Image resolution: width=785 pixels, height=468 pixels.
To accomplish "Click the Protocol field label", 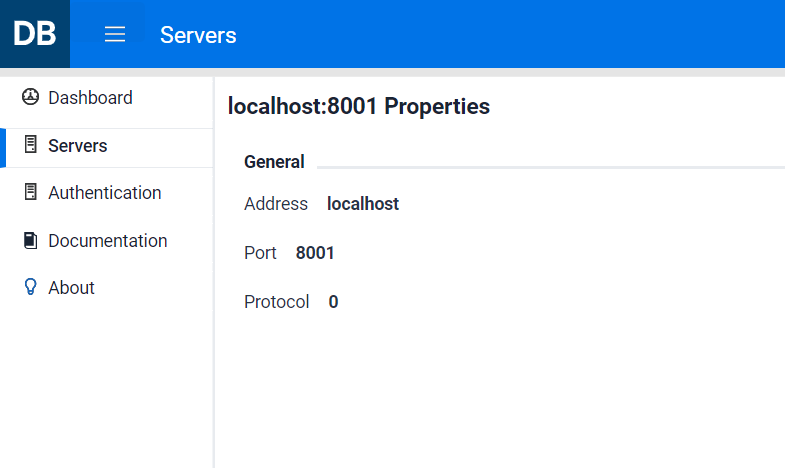I will 277,302.
